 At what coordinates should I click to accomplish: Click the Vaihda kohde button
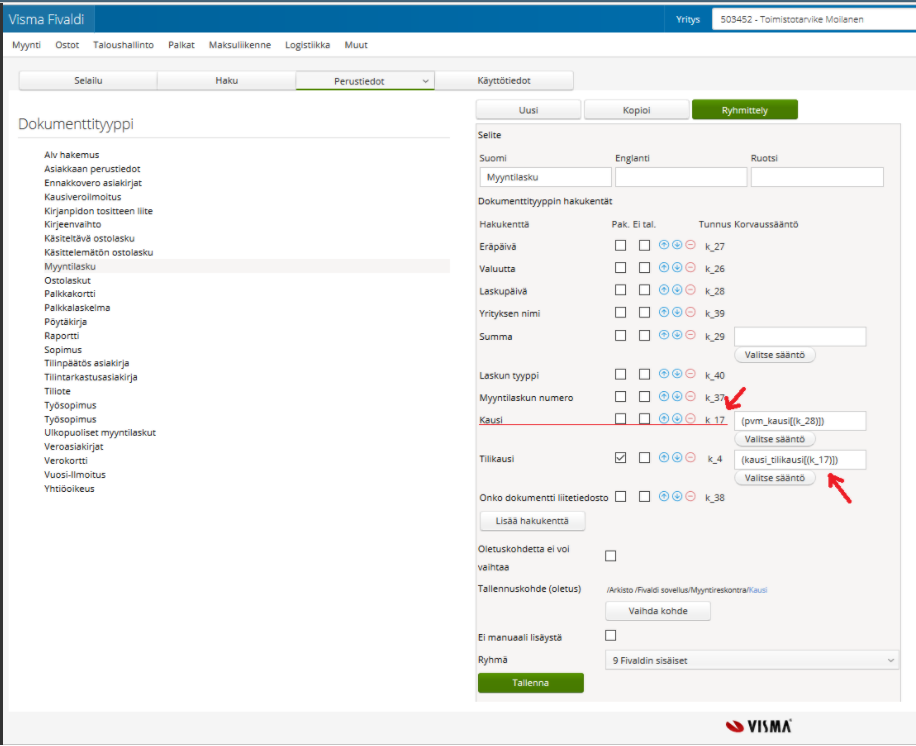[x=658, y=611]
